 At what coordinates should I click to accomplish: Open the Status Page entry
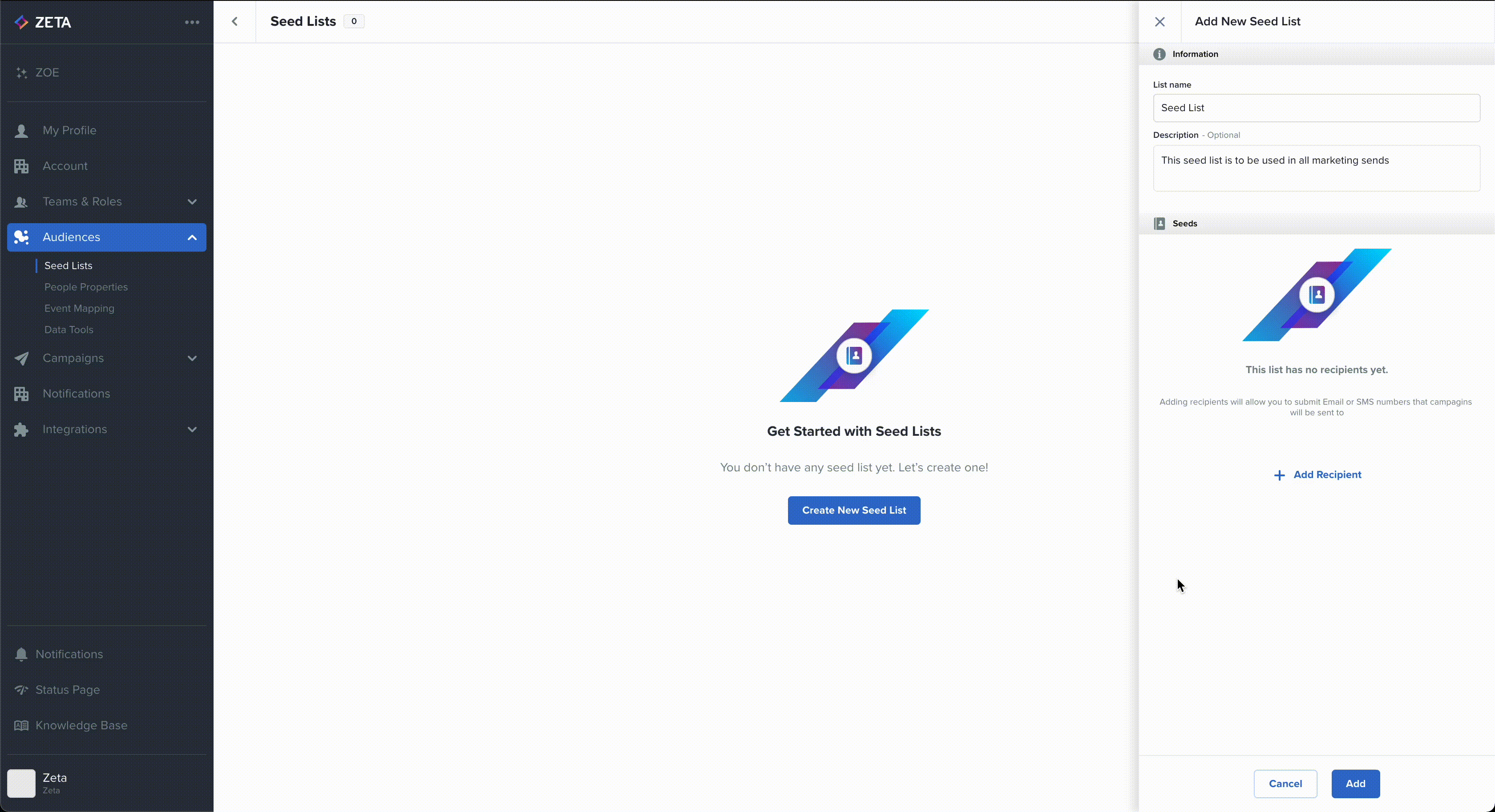68,690
